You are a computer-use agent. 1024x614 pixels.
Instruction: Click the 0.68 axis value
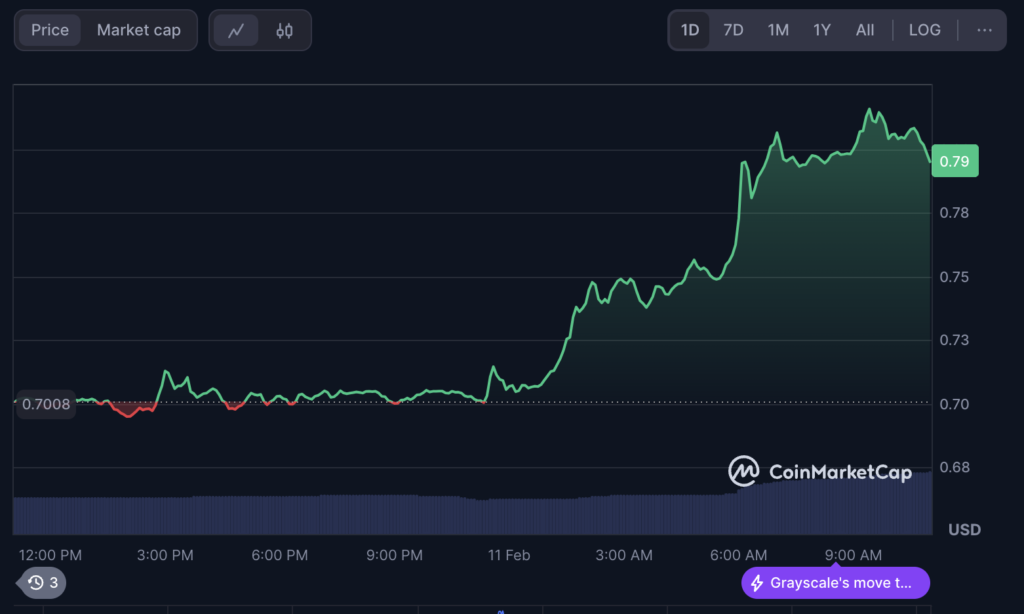pos(954,468)
